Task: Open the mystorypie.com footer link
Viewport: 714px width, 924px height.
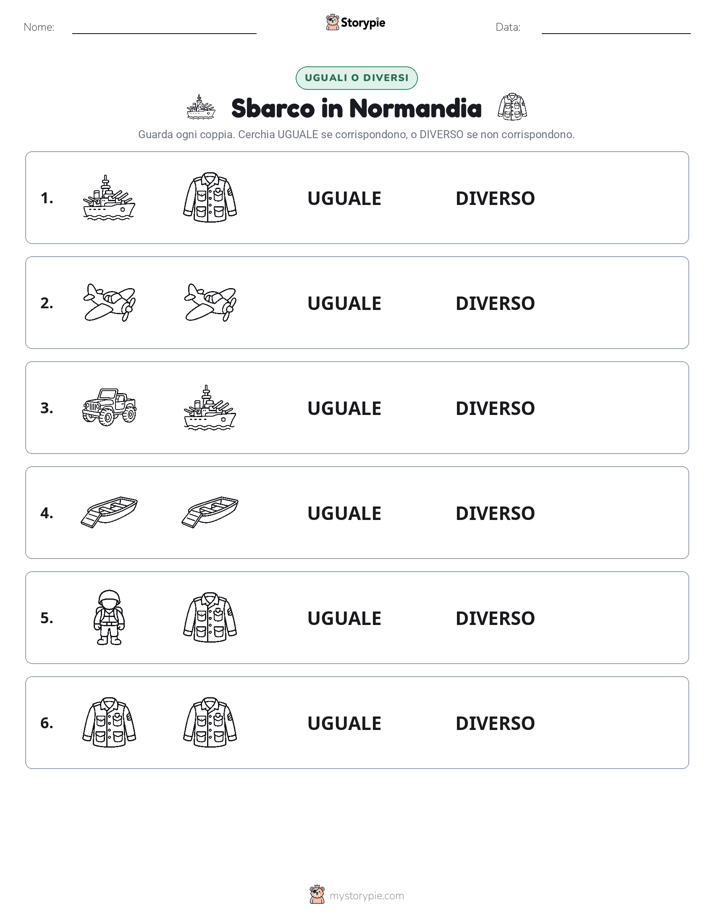Action: click(x=366, y=896)
